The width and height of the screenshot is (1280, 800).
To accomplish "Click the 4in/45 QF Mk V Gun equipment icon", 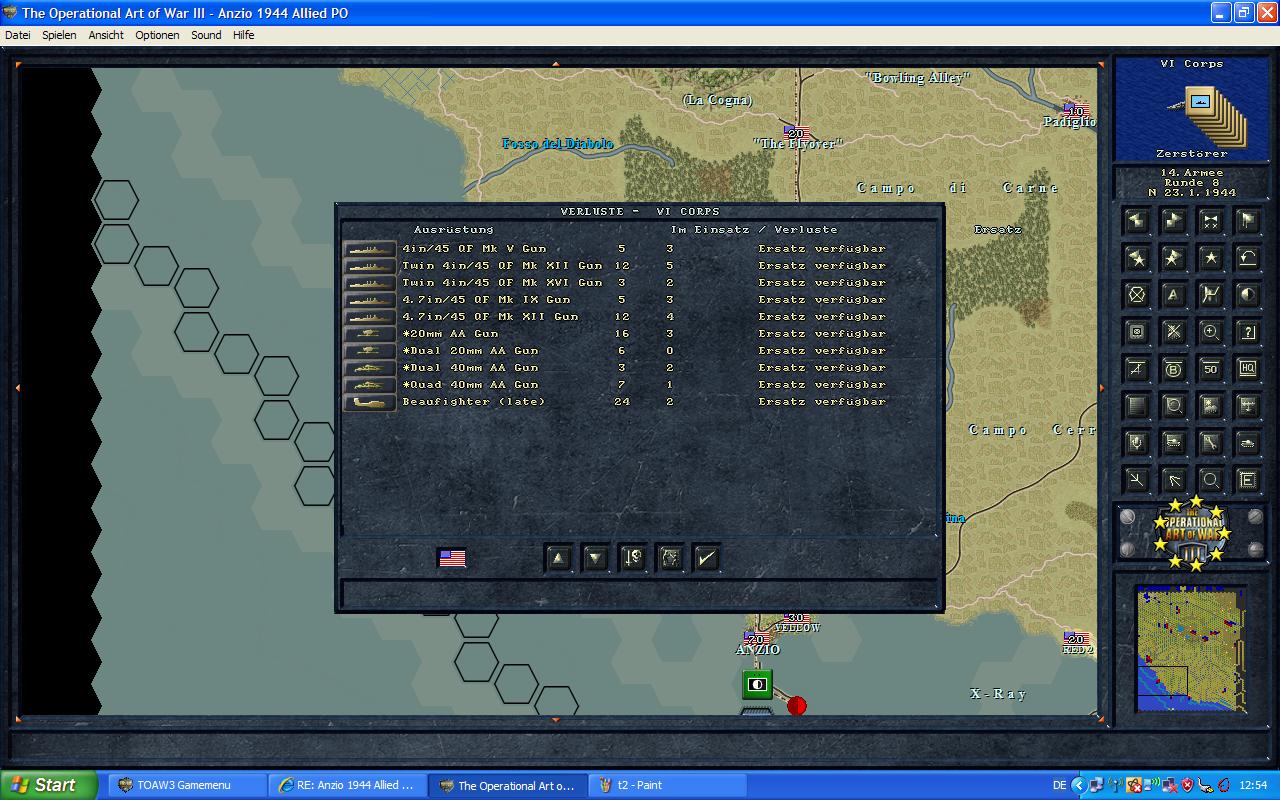I will coord(370,249).
